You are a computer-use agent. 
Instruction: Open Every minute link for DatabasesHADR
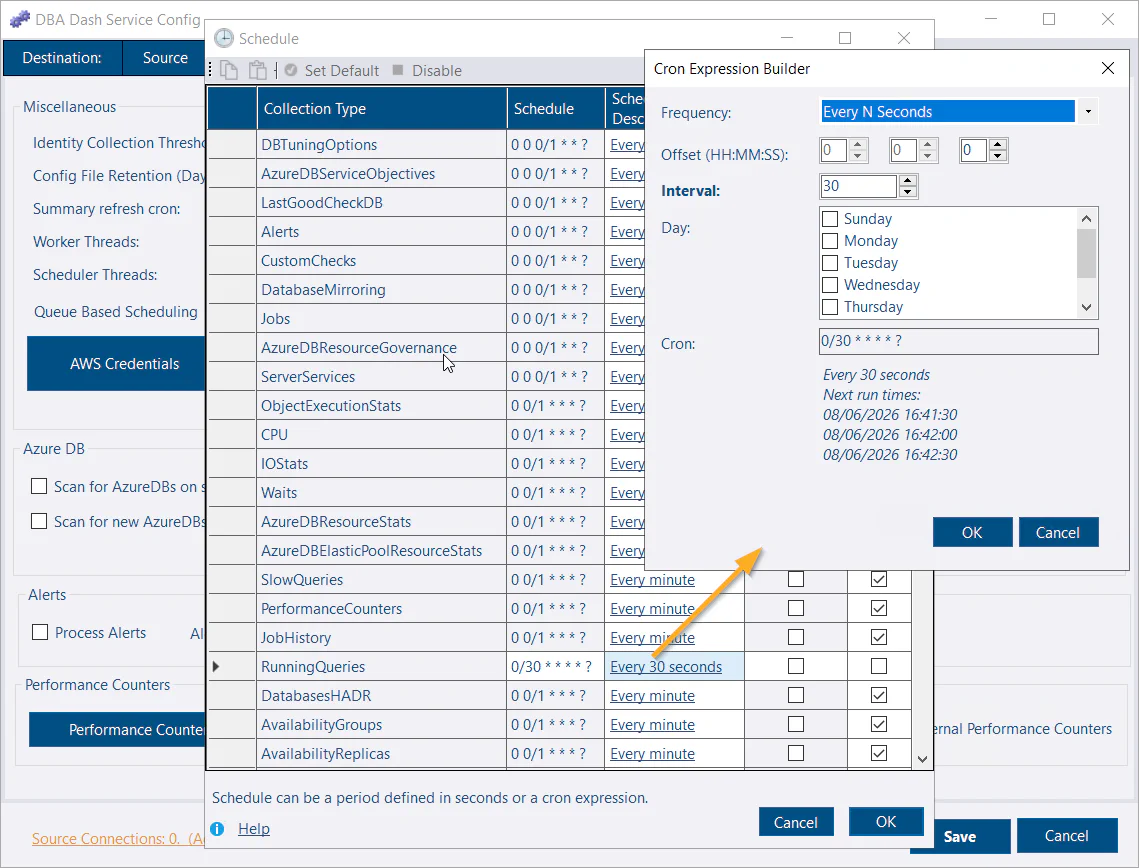(x=652, y=696)
